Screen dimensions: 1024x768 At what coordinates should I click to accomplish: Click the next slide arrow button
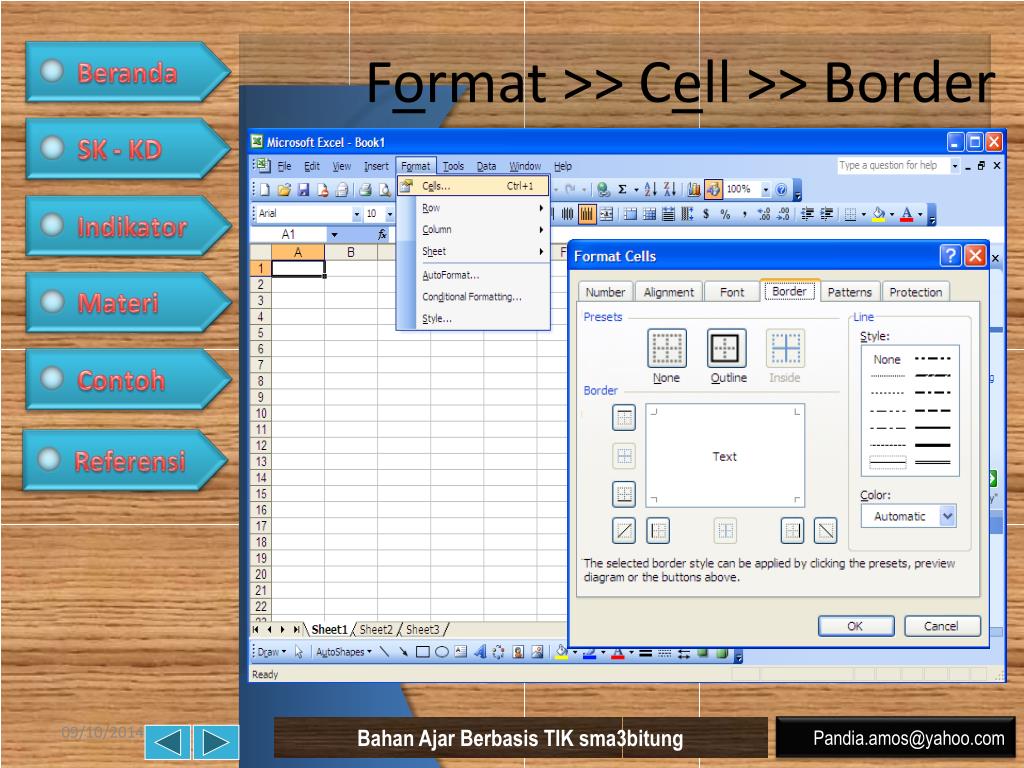pos(216,742)
